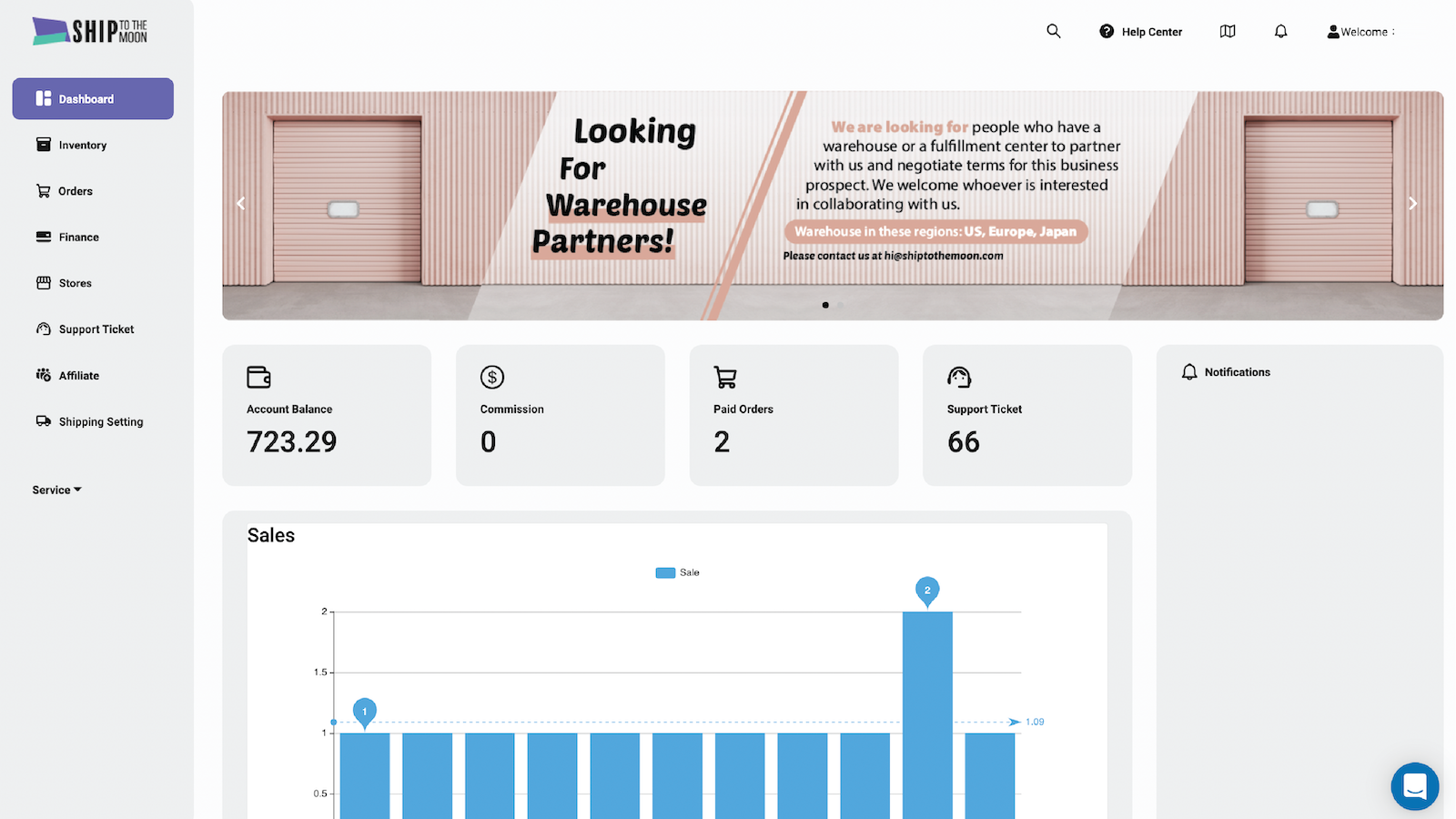This screenshot has height=819, width=1456.
Task: Click the headset icon on Support Ticket card
Action: tap(959, 377)
